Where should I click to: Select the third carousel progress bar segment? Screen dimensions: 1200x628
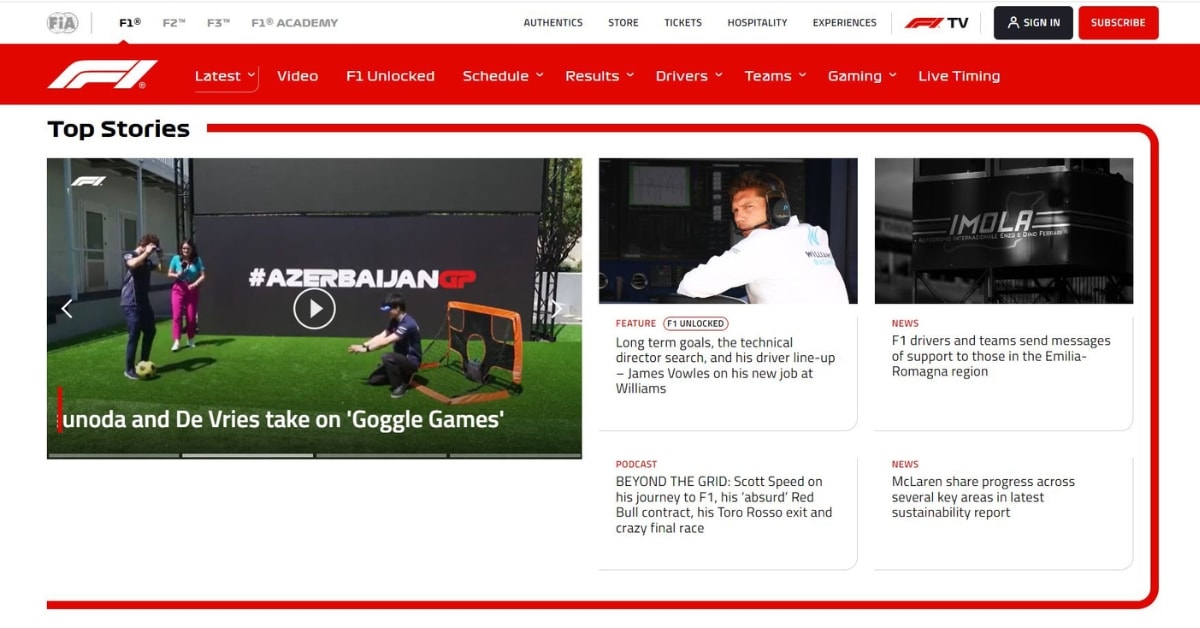(381, 455)
